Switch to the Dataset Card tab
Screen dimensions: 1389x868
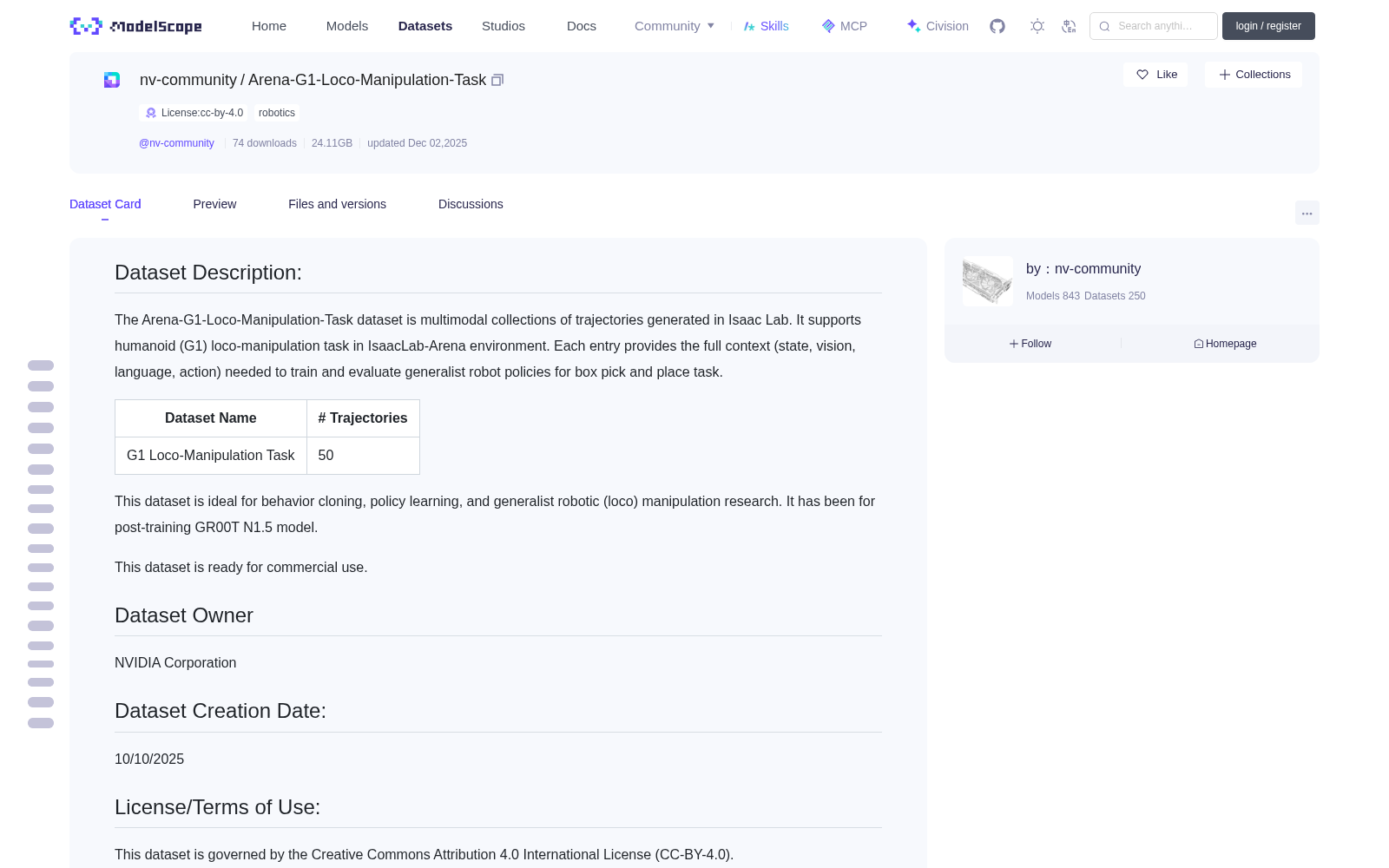coord(105,204)
